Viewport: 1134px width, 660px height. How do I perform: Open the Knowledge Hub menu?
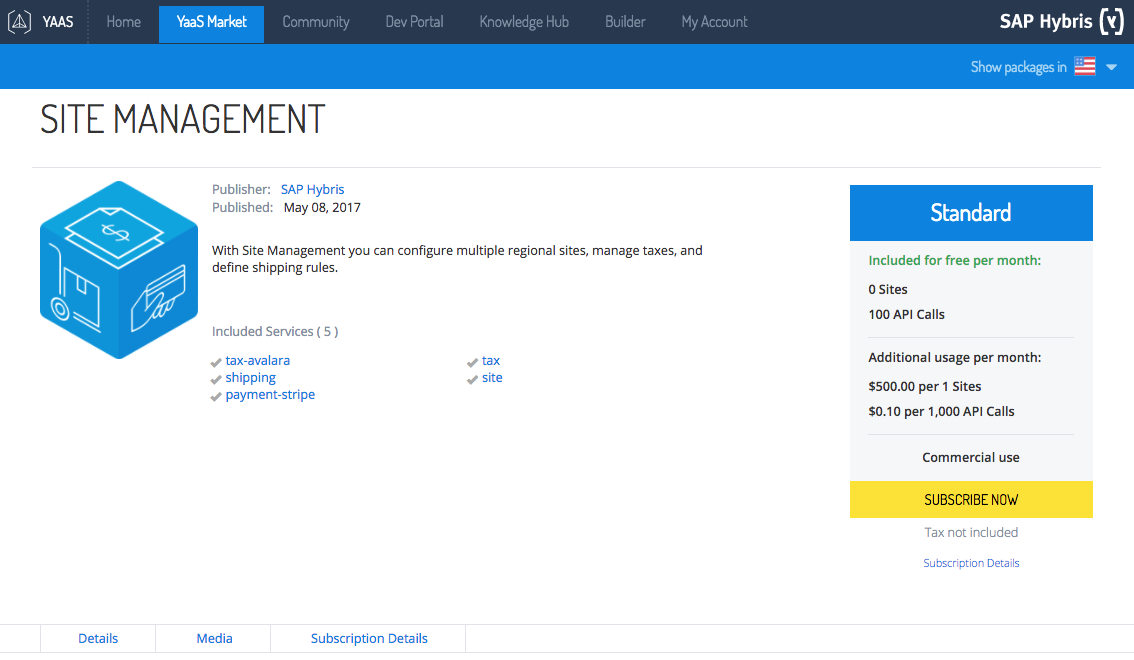(x=524, y=22)
